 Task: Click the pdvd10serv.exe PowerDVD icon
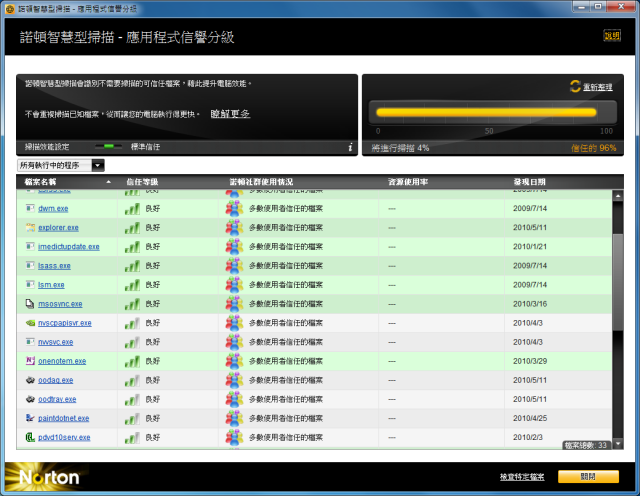(x=30, y=437)
